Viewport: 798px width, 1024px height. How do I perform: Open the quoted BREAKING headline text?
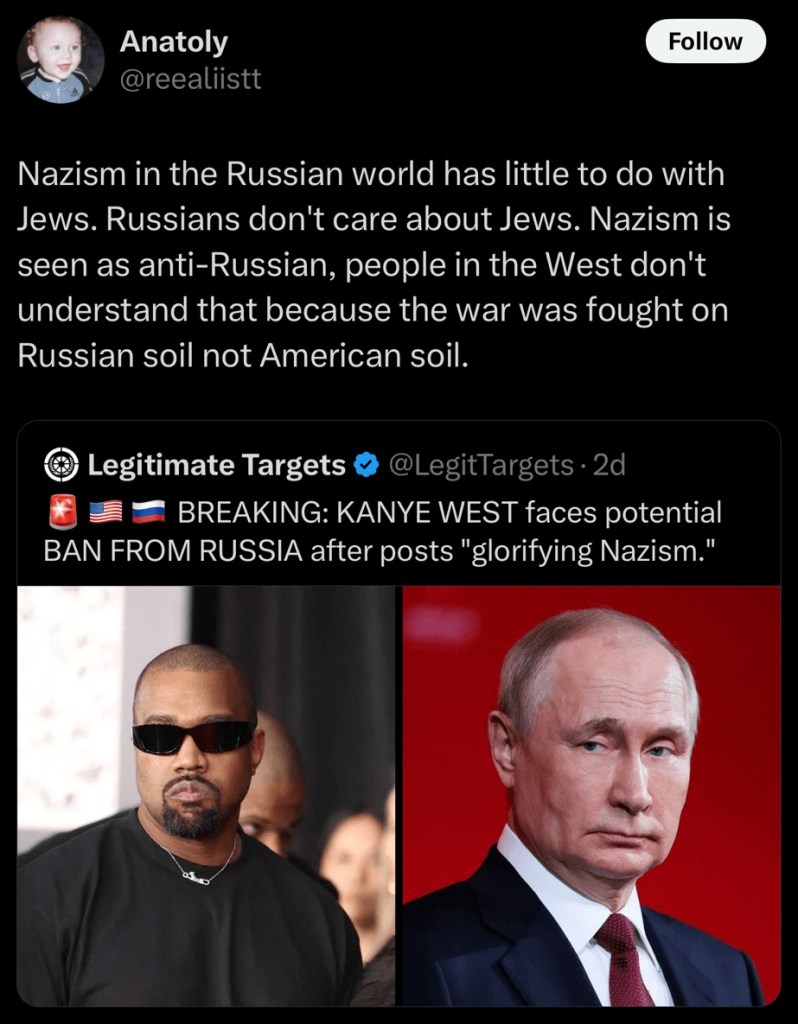point(385,531)
